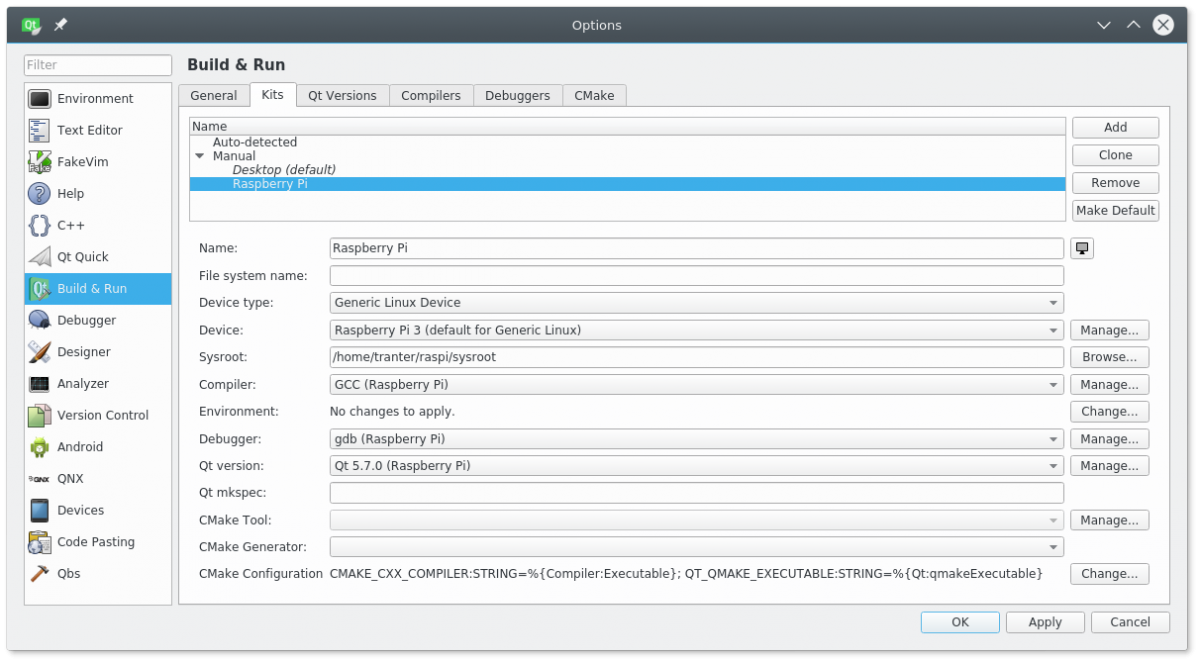
Task: Select the Text Editor sidebar icon
Action: [40, 130]
